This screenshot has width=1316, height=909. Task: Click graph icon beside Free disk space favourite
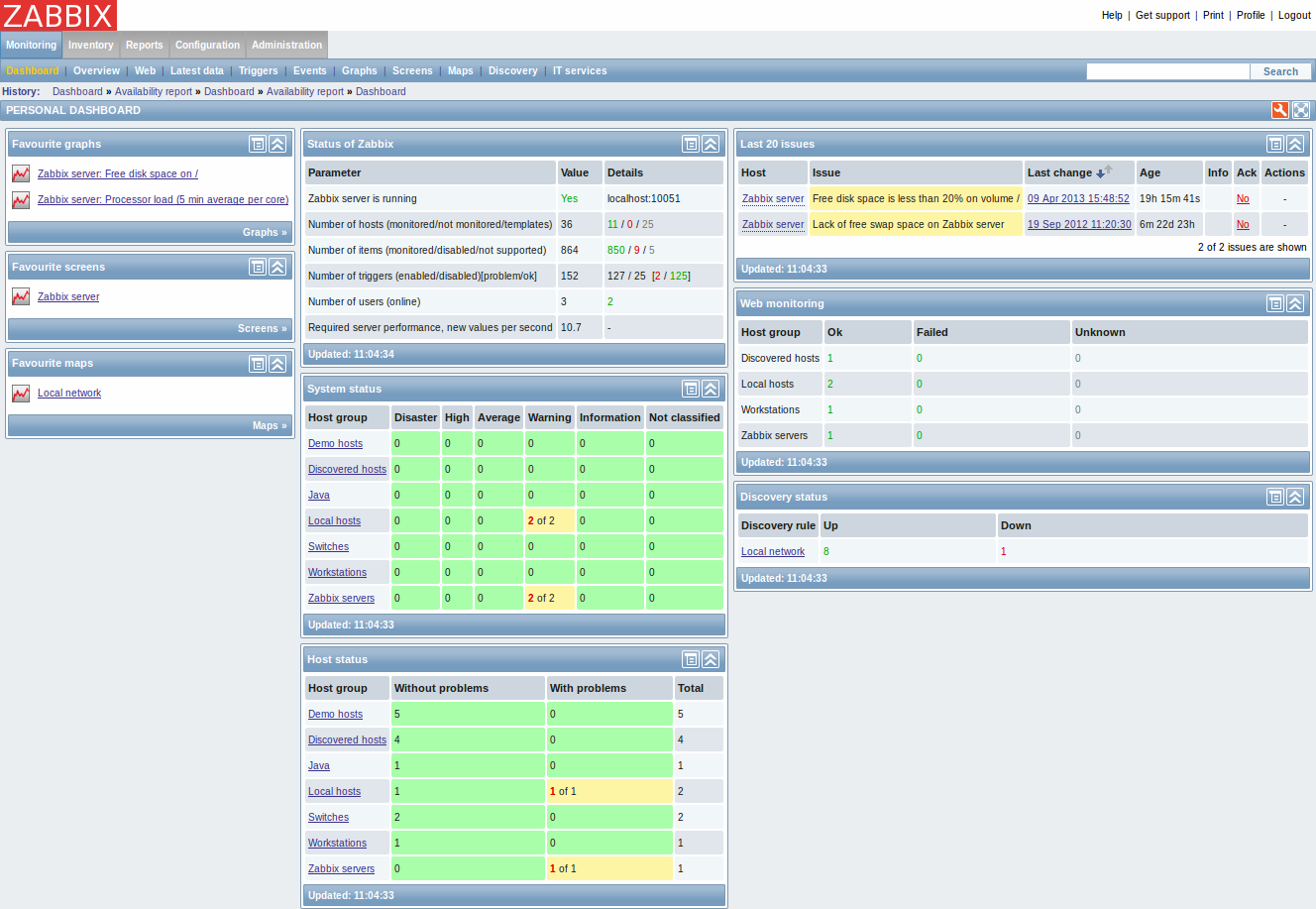[21, 173]
